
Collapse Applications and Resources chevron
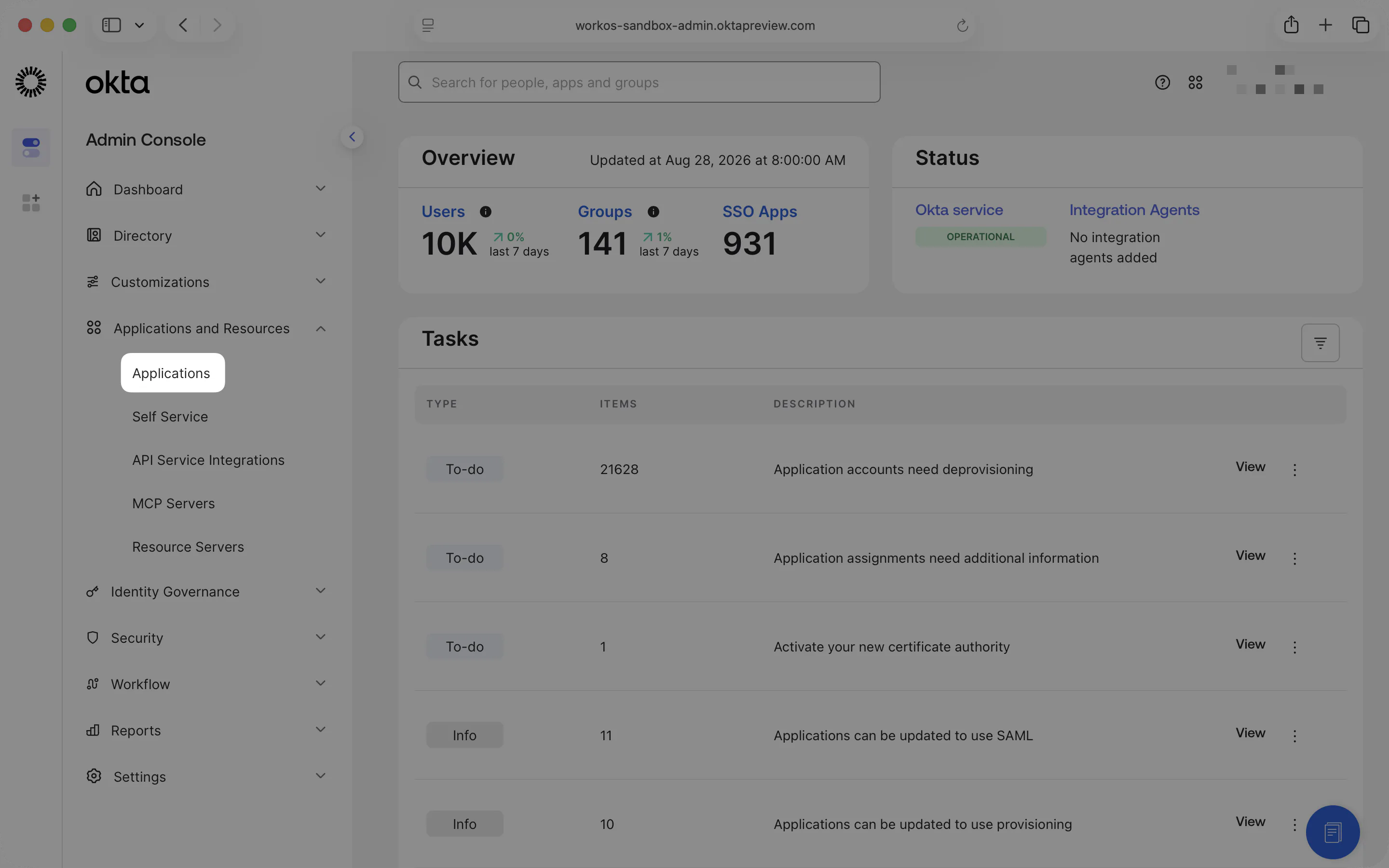click(x=321, y=328)
